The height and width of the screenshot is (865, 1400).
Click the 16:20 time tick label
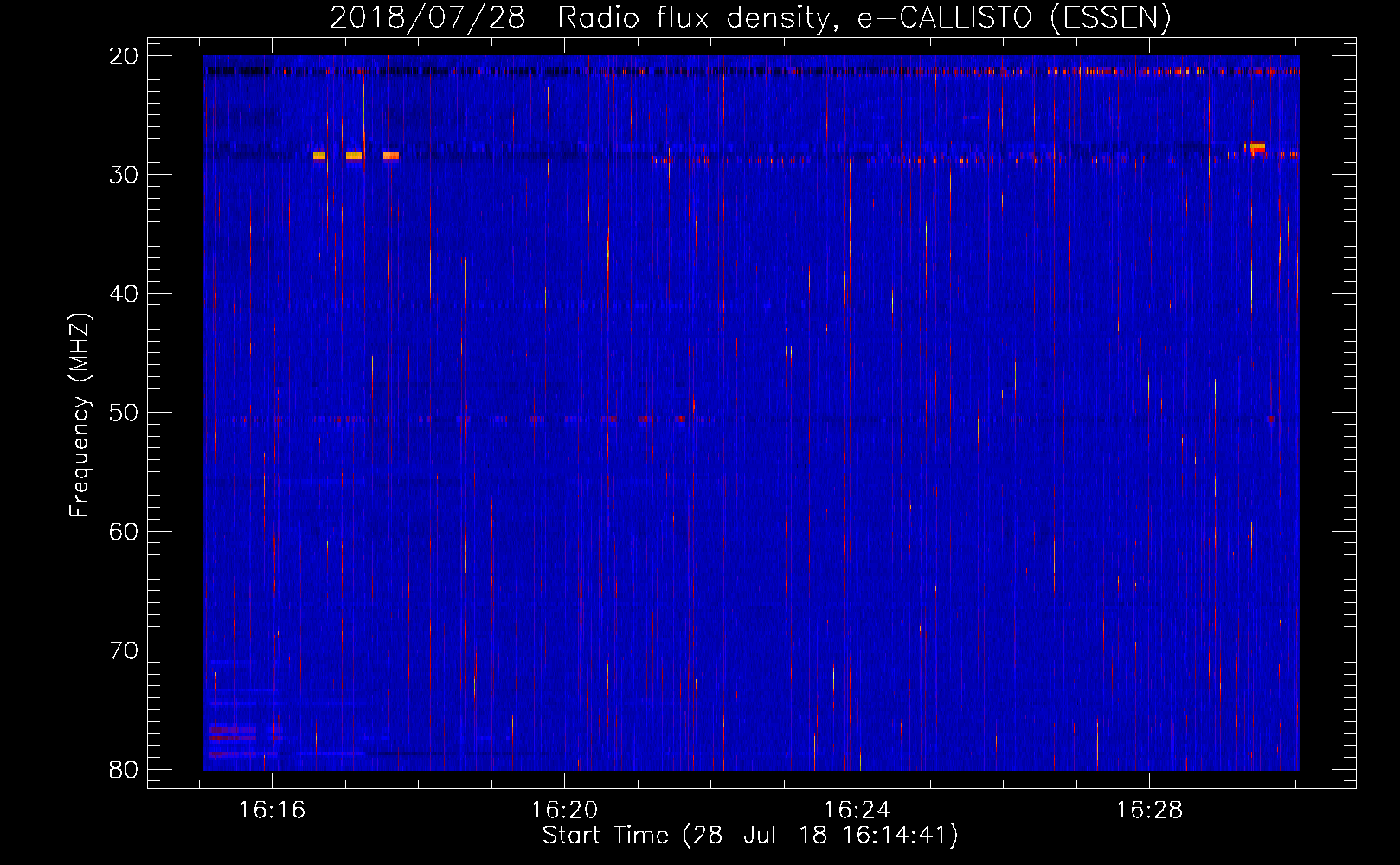point(564,810)
